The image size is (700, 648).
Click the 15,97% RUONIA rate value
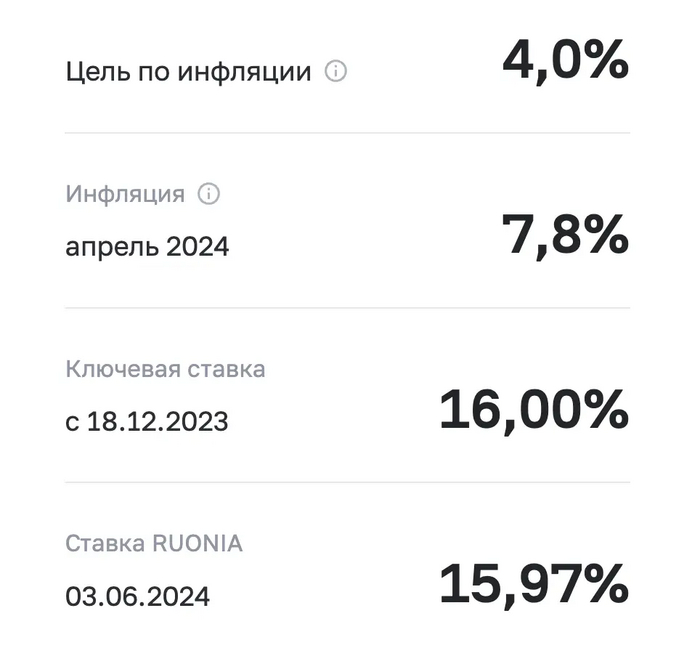(534, 586)
